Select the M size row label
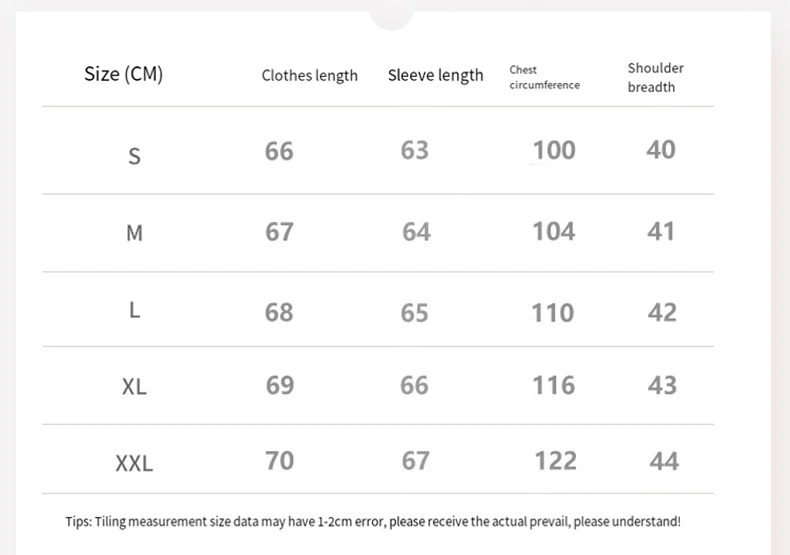790x555 pixels. [134, 233]
